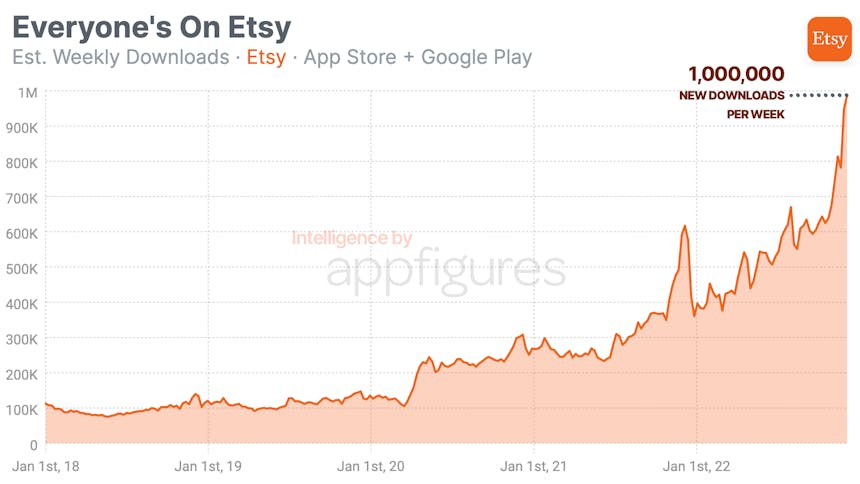Click the "appfigures" watermark logo
Screen dimensions: 860x484
[446, 270]
